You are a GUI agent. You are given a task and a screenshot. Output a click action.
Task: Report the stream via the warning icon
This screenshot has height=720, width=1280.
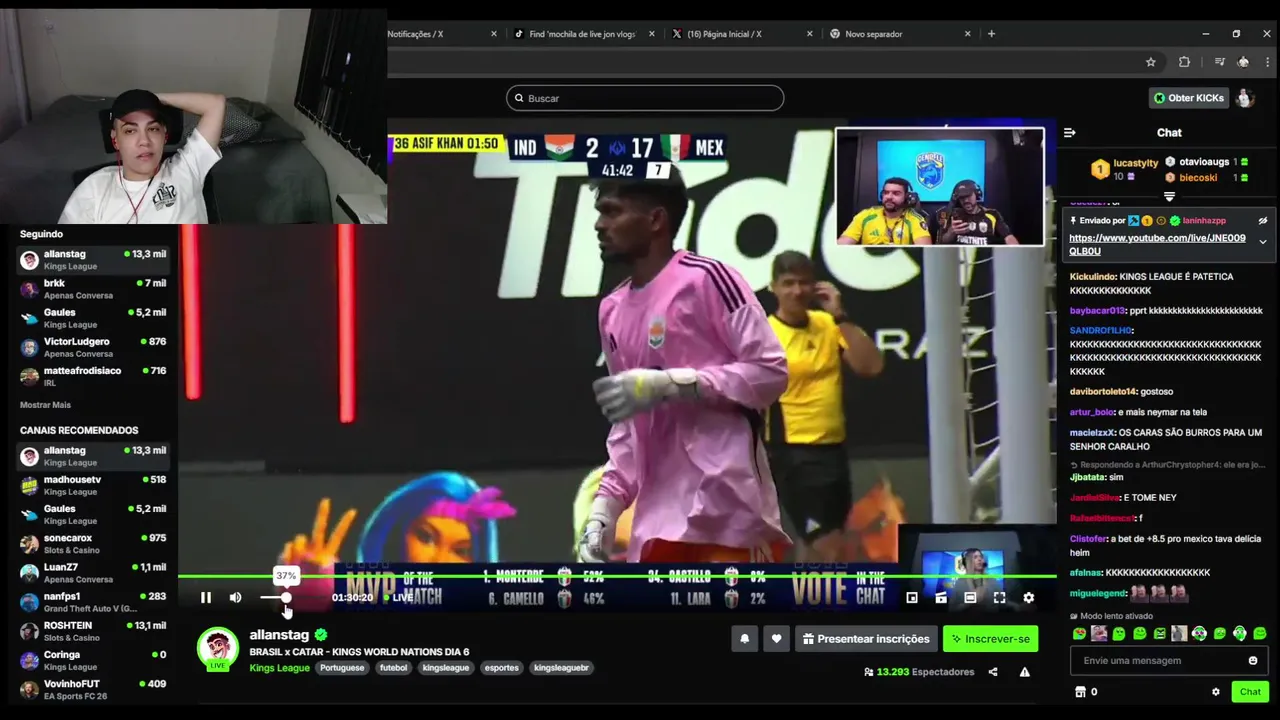(1025, 672)
